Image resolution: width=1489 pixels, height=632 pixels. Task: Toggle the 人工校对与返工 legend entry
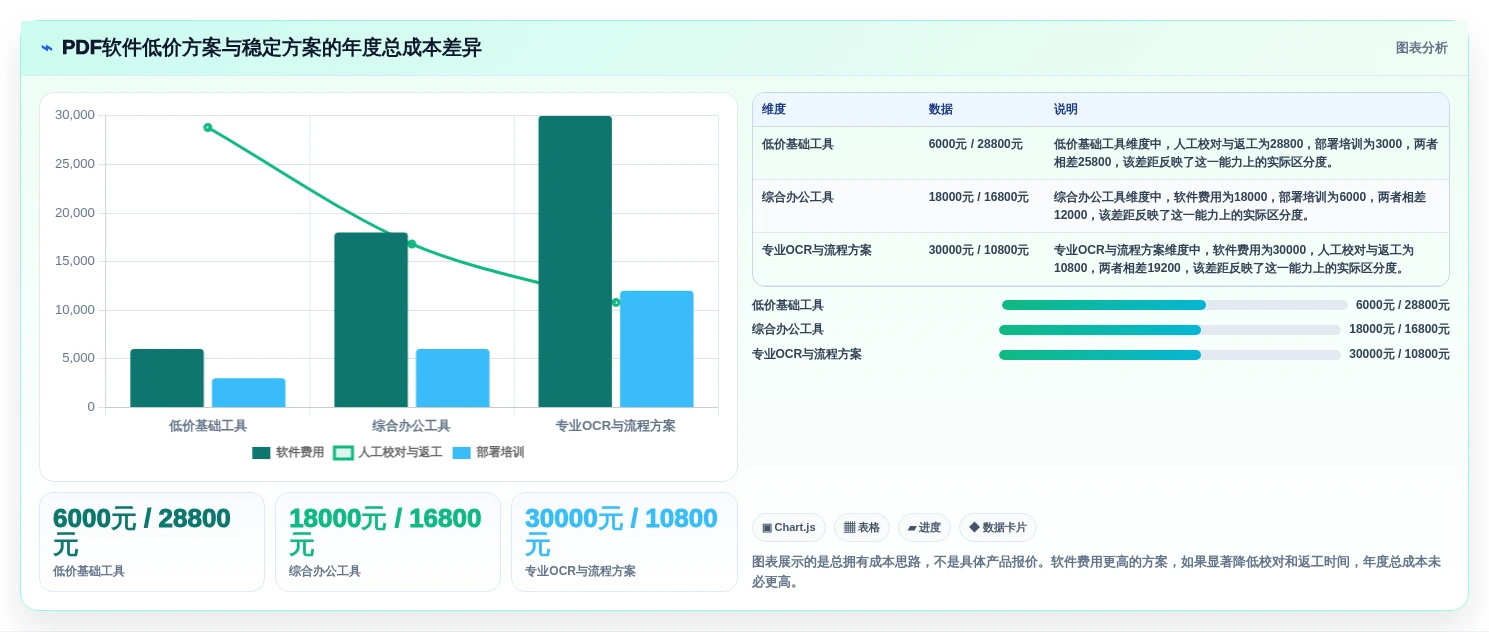(x=388, y=452)
